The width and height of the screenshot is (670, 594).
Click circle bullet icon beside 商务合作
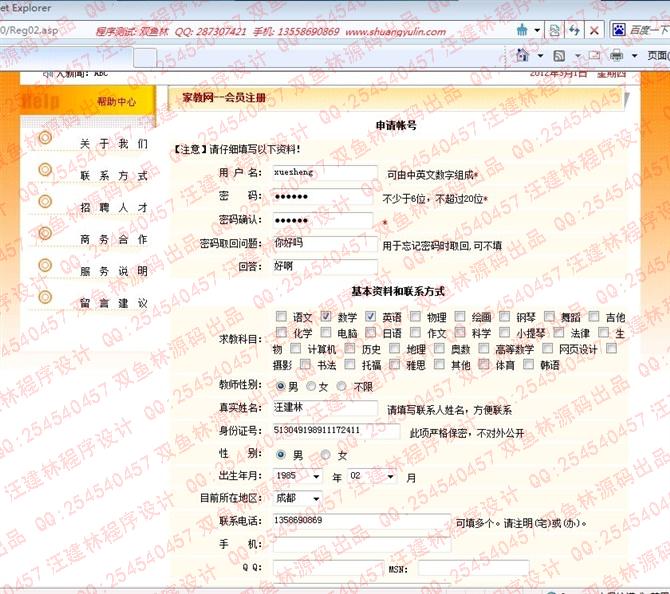45,233
